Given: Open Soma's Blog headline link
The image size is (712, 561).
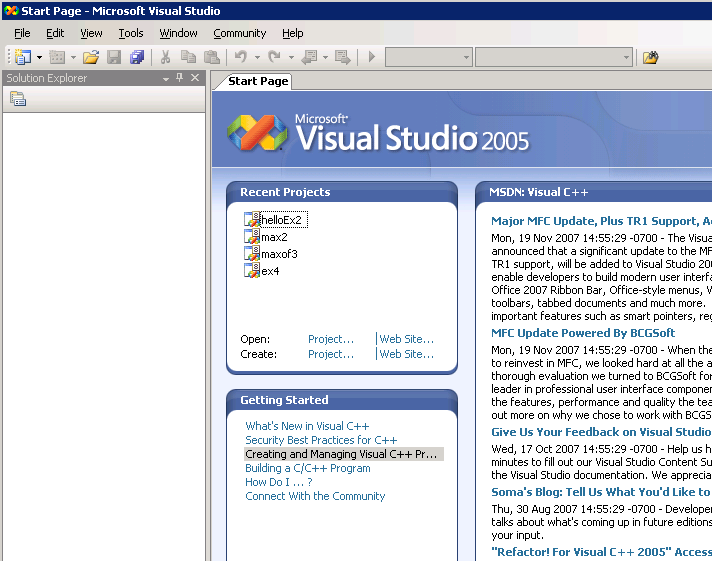Looking at the screenshot, I should click(601, 492).
